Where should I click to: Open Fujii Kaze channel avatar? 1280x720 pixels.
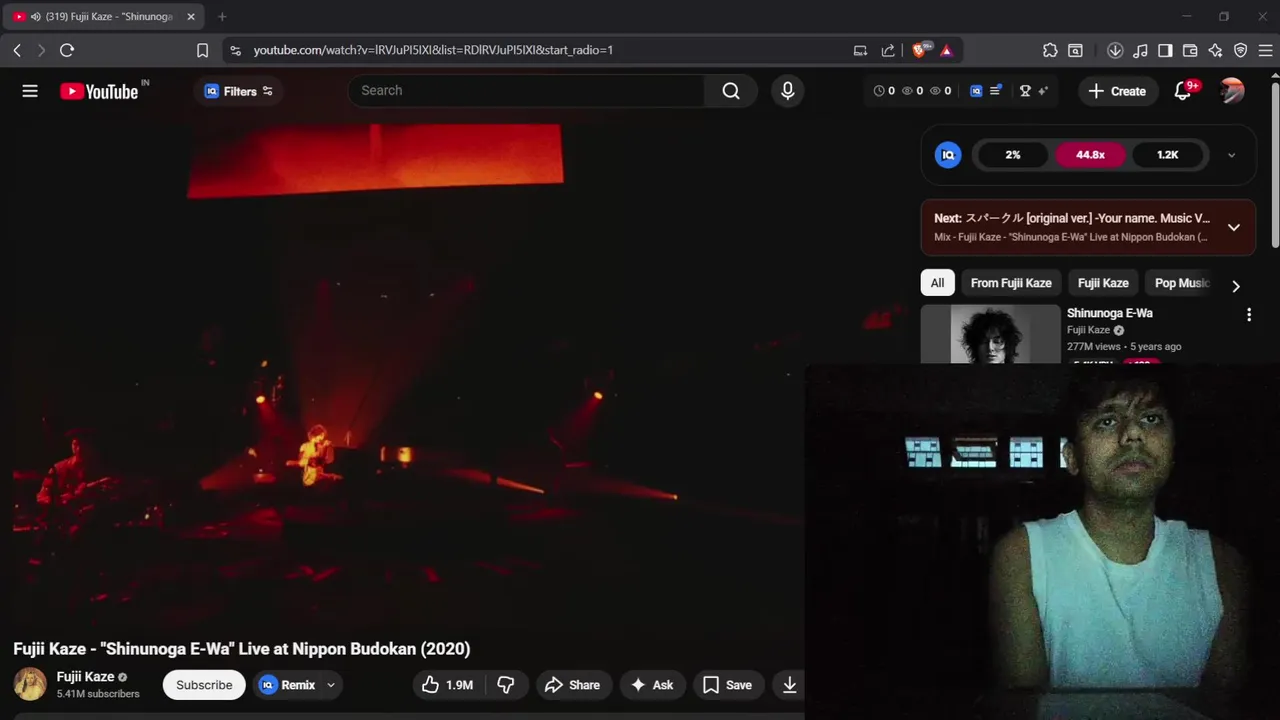coord(30,684)
